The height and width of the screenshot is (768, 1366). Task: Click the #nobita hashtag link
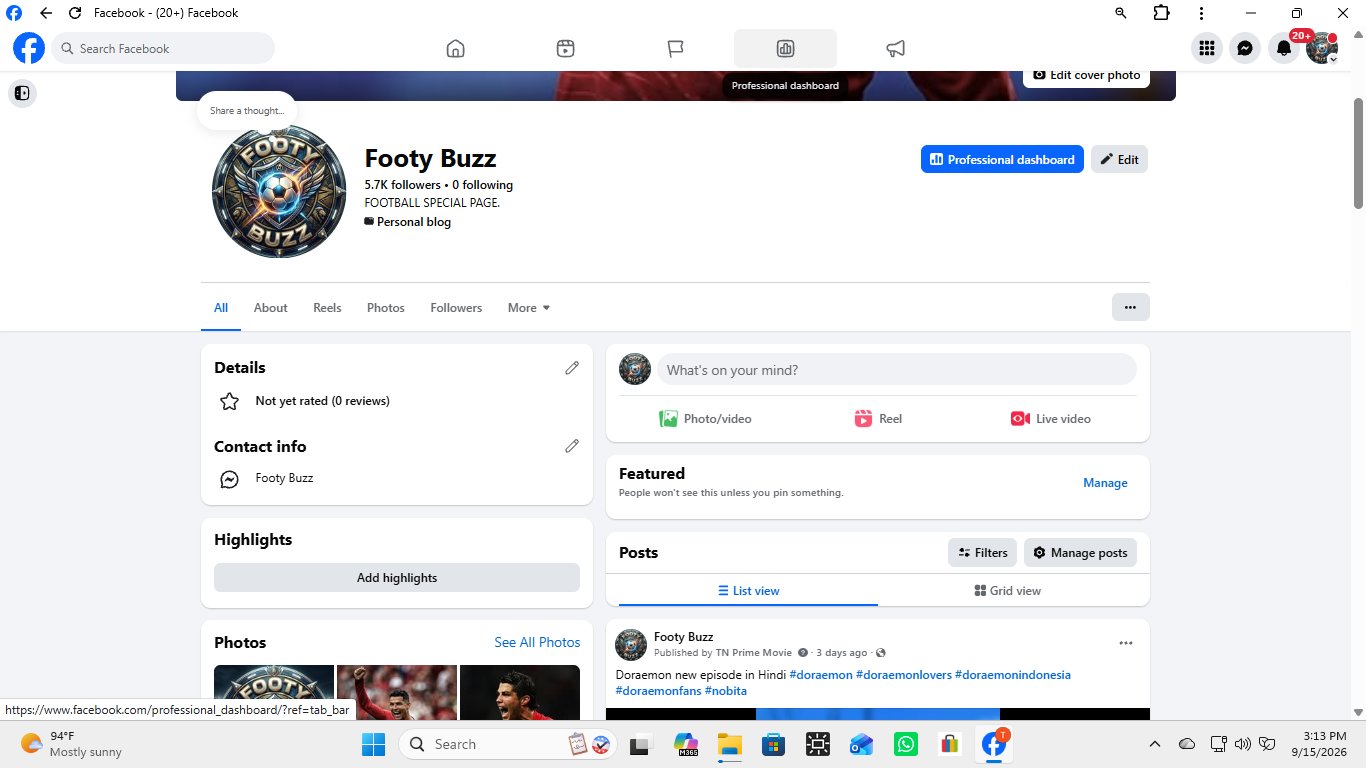click(726, 691)
